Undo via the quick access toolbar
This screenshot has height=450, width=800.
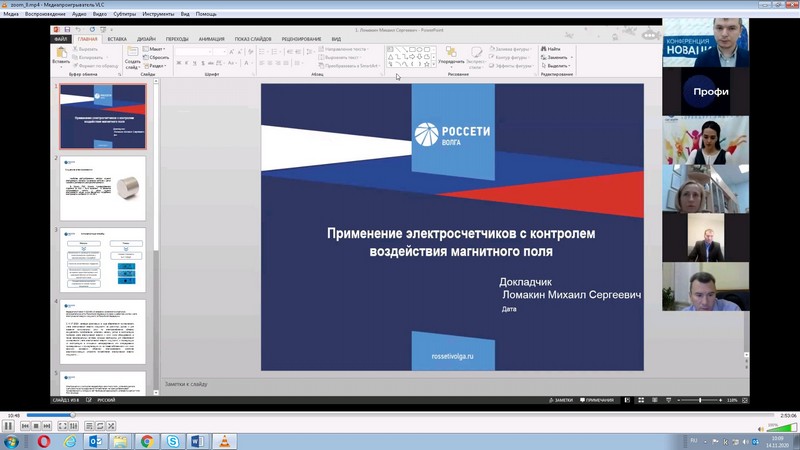[78, 30]
